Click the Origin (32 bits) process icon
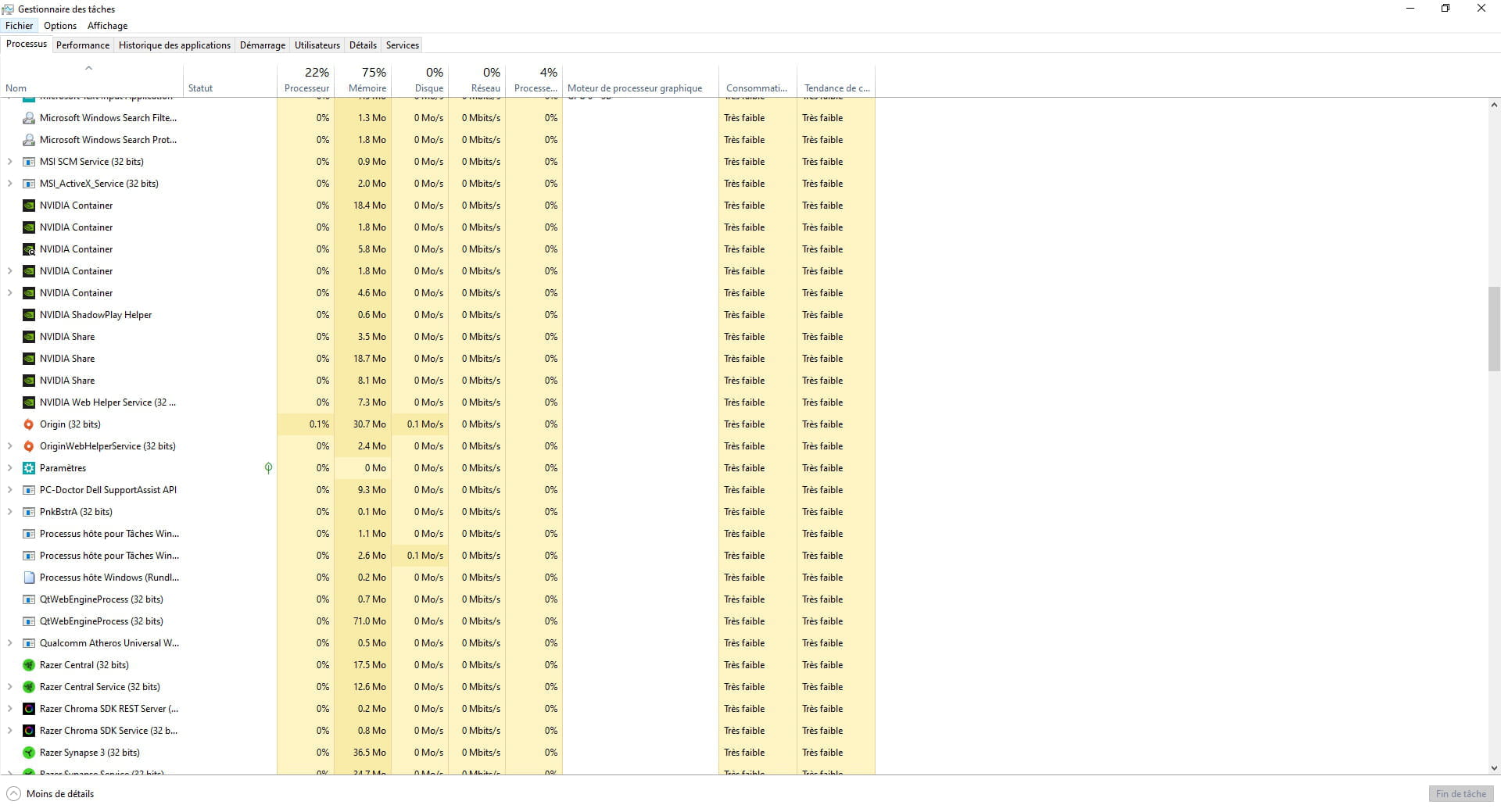Image resolution: width=1501 pixels, height=812 pixels. pyautogui.click(x=29, y=424)
